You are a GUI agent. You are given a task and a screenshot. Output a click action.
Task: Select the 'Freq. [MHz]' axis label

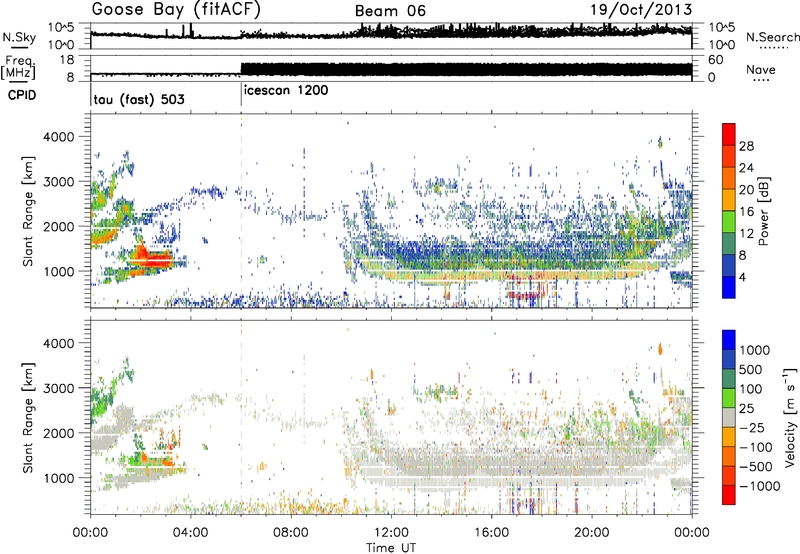[19, 68]
